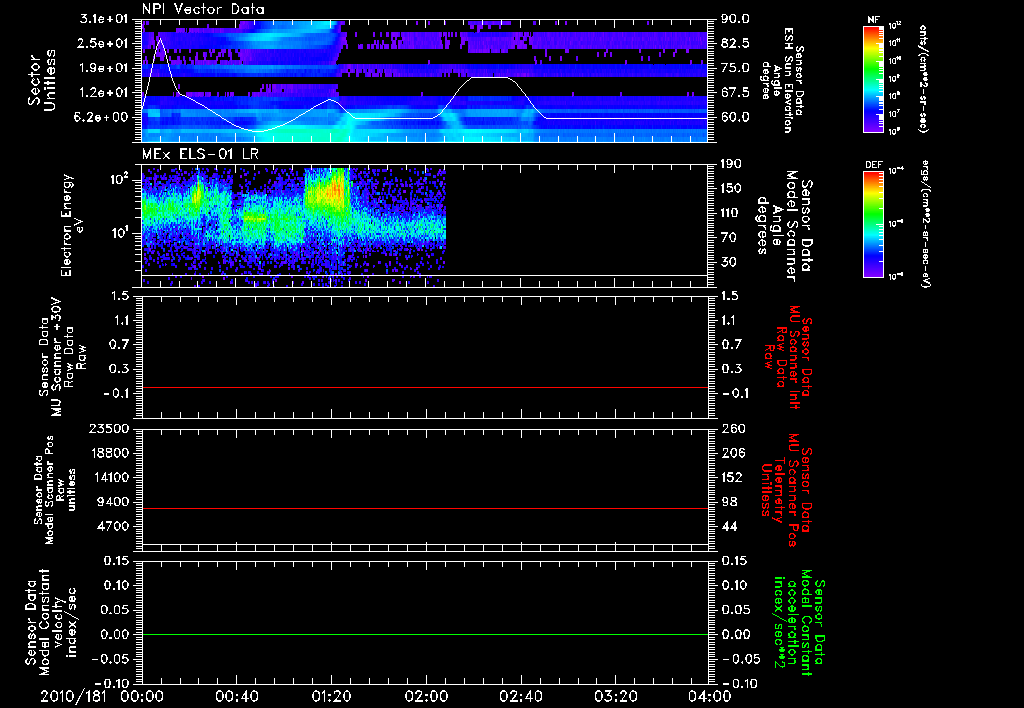Click the green Model Constant acceleration axis title
The image size is (1024, 708).
(x=799, y=624)
